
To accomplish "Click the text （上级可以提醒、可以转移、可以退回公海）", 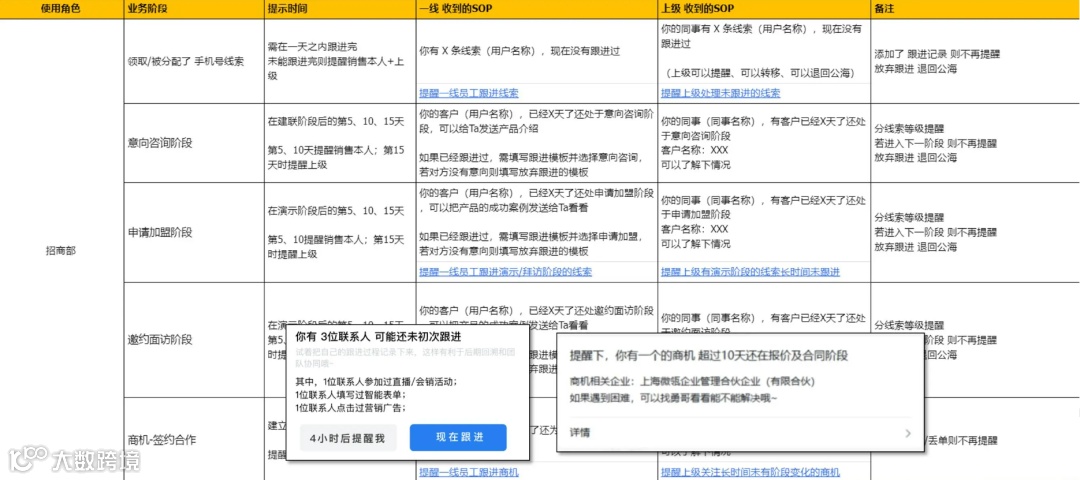I will click(760, 73).
